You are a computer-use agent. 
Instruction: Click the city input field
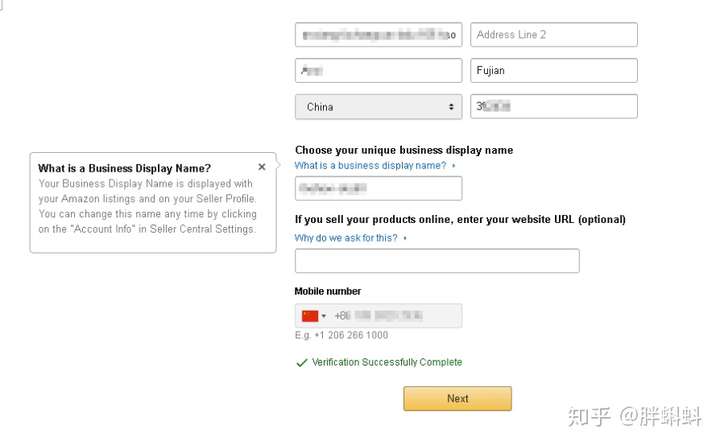click(x=378, y=70)
